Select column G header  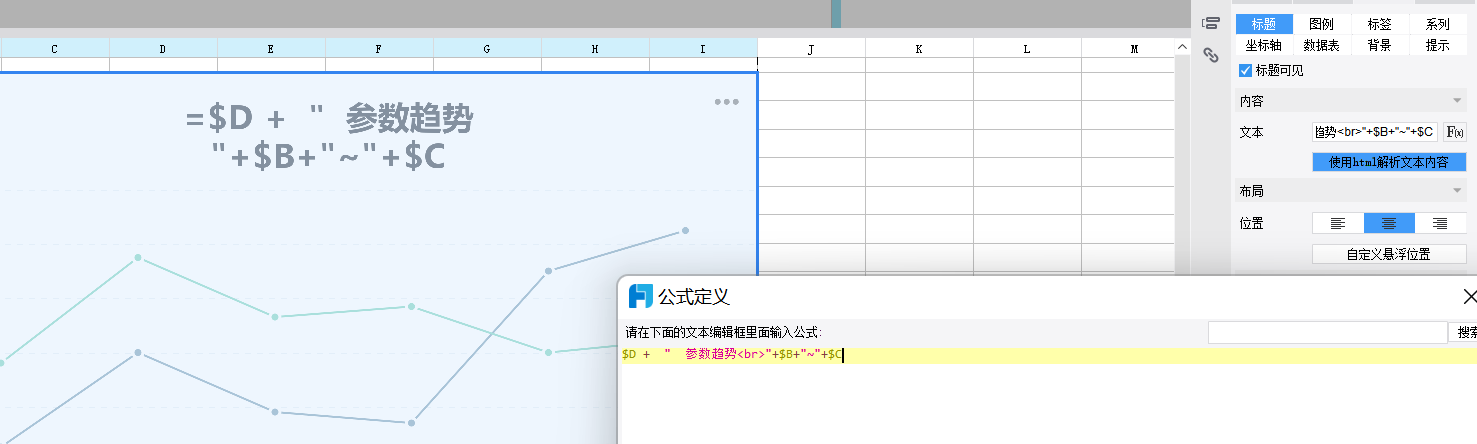tap(487, 48)
